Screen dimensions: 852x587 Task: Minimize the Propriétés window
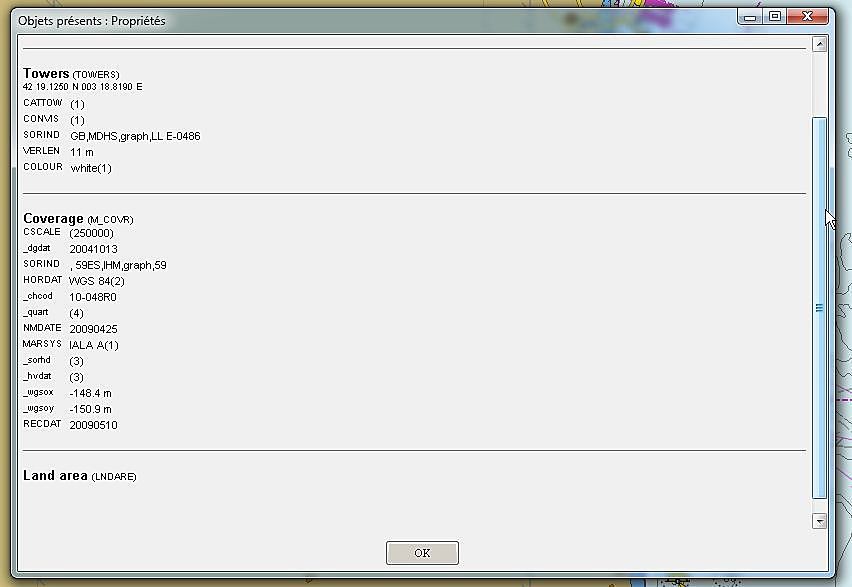point(750,17)
